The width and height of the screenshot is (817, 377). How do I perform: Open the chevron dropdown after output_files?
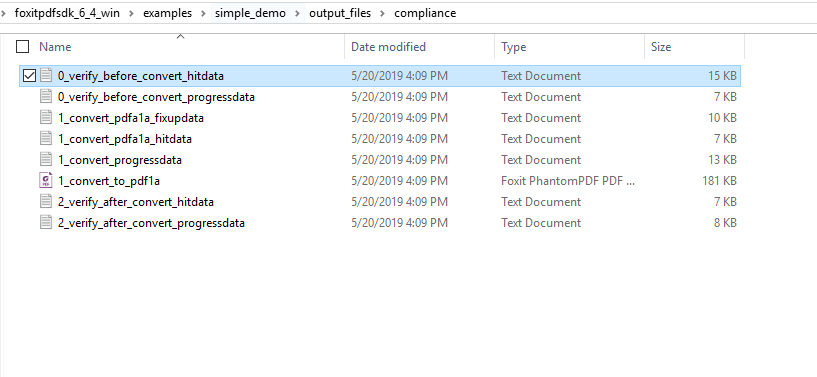pyautogui.click(x=383, y=14)
